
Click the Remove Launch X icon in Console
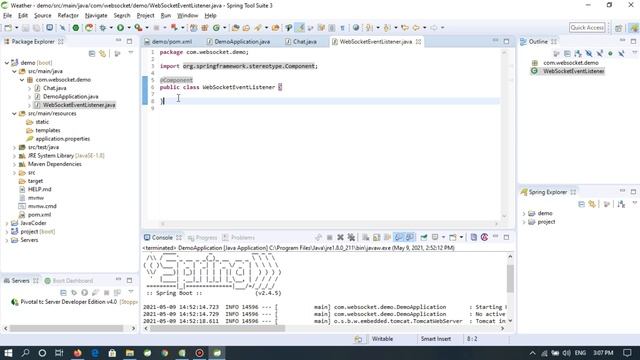[x=340, y=237]
